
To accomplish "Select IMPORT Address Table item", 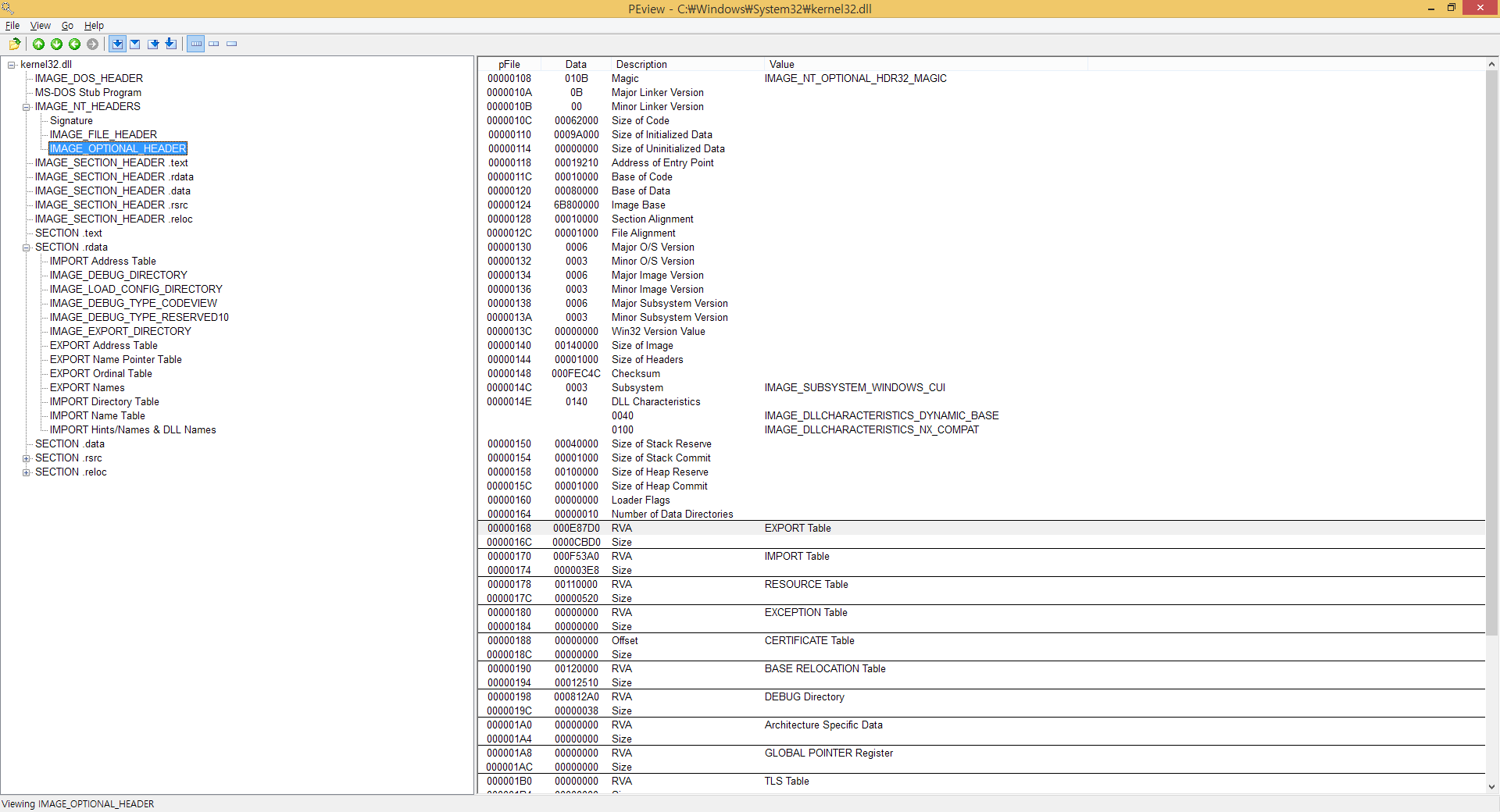I will (103, 261).
